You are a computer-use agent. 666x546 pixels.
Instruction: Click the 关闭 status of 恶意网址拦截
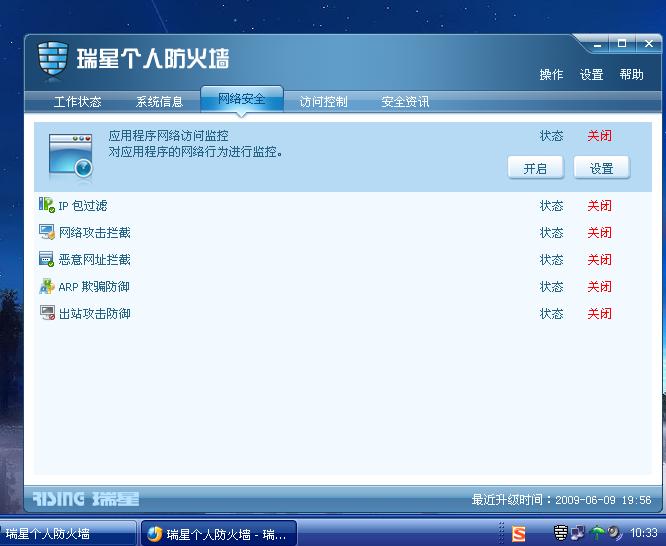pyautogui.click(x=599, y=260)
